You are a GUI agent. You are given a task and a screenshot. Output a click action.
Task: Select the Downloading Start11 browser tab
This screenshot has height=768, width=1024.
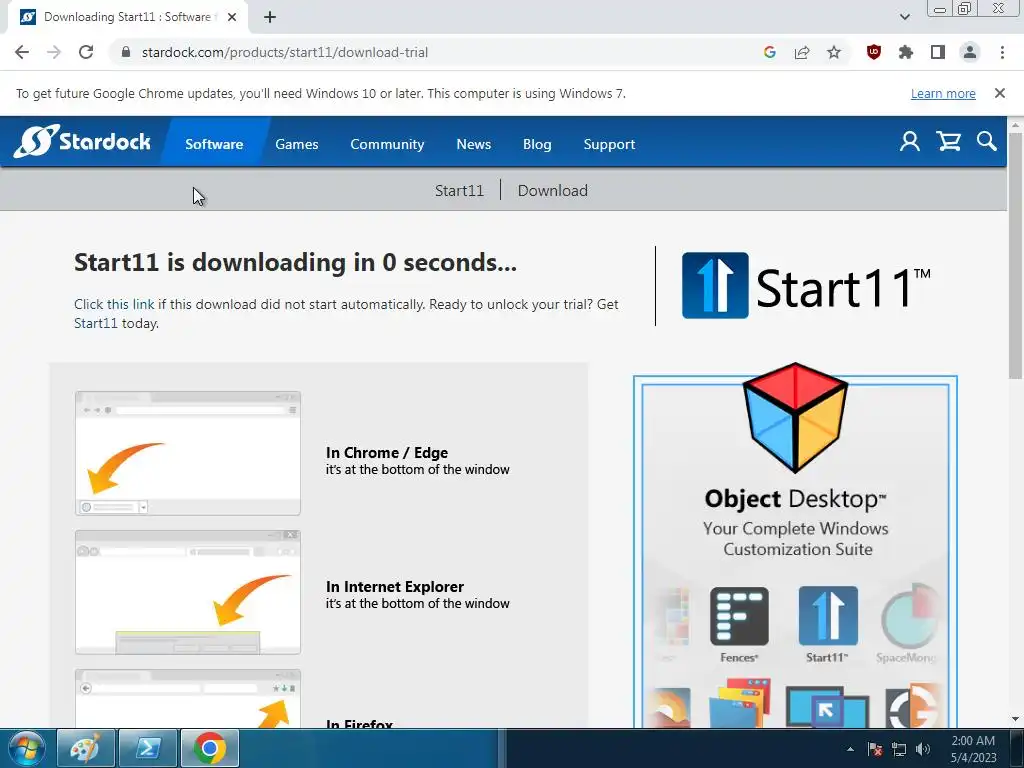127,17
